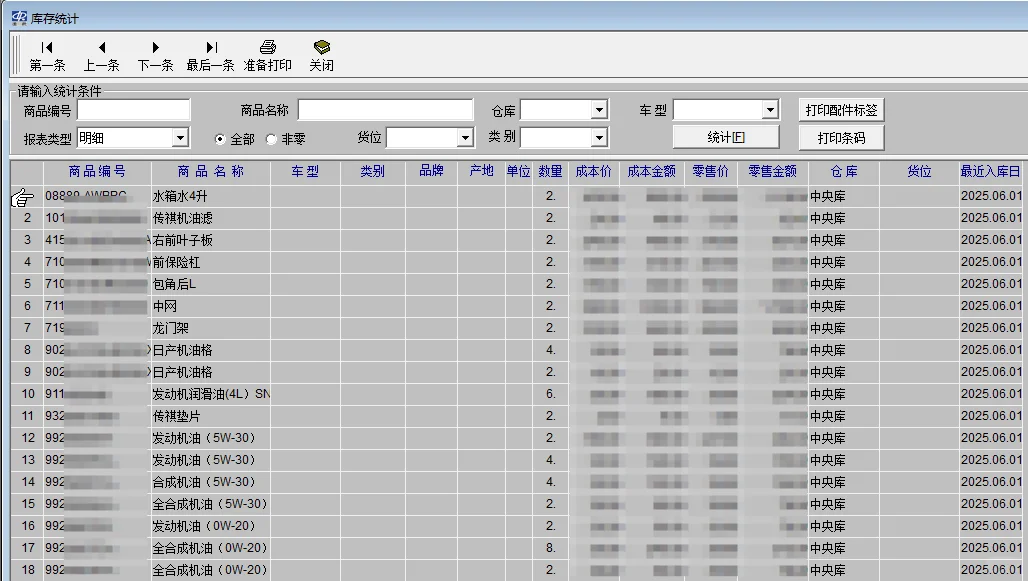Click the 单位 column header
1028x581 pixels.
[x=519, y=172]
